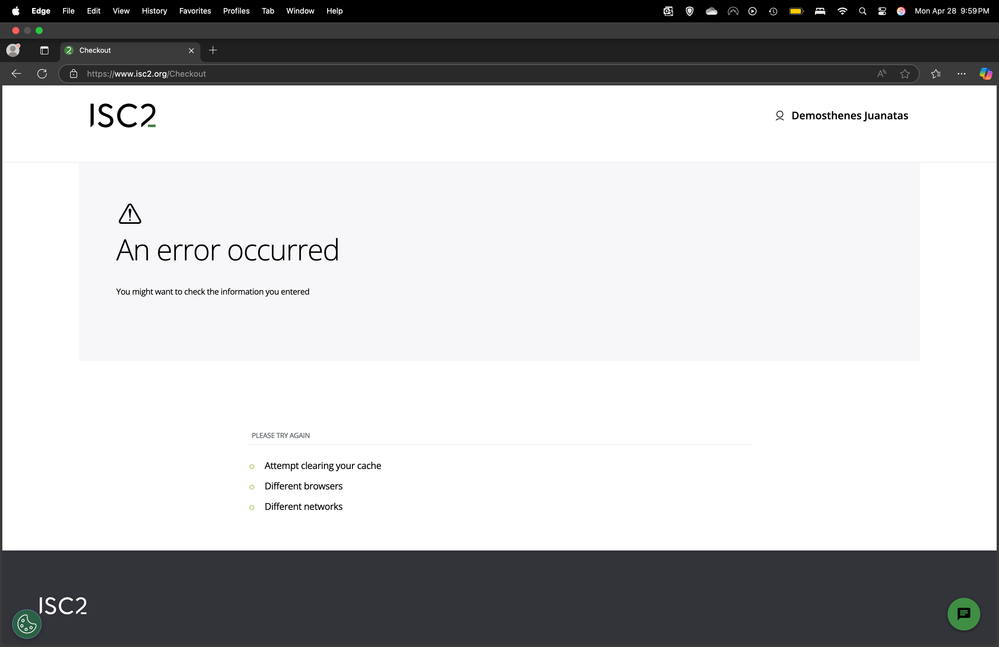The height and width of the screenshot is (647, 999).
Task: Open a new tab with plus button
Action: tap(213, 50)
